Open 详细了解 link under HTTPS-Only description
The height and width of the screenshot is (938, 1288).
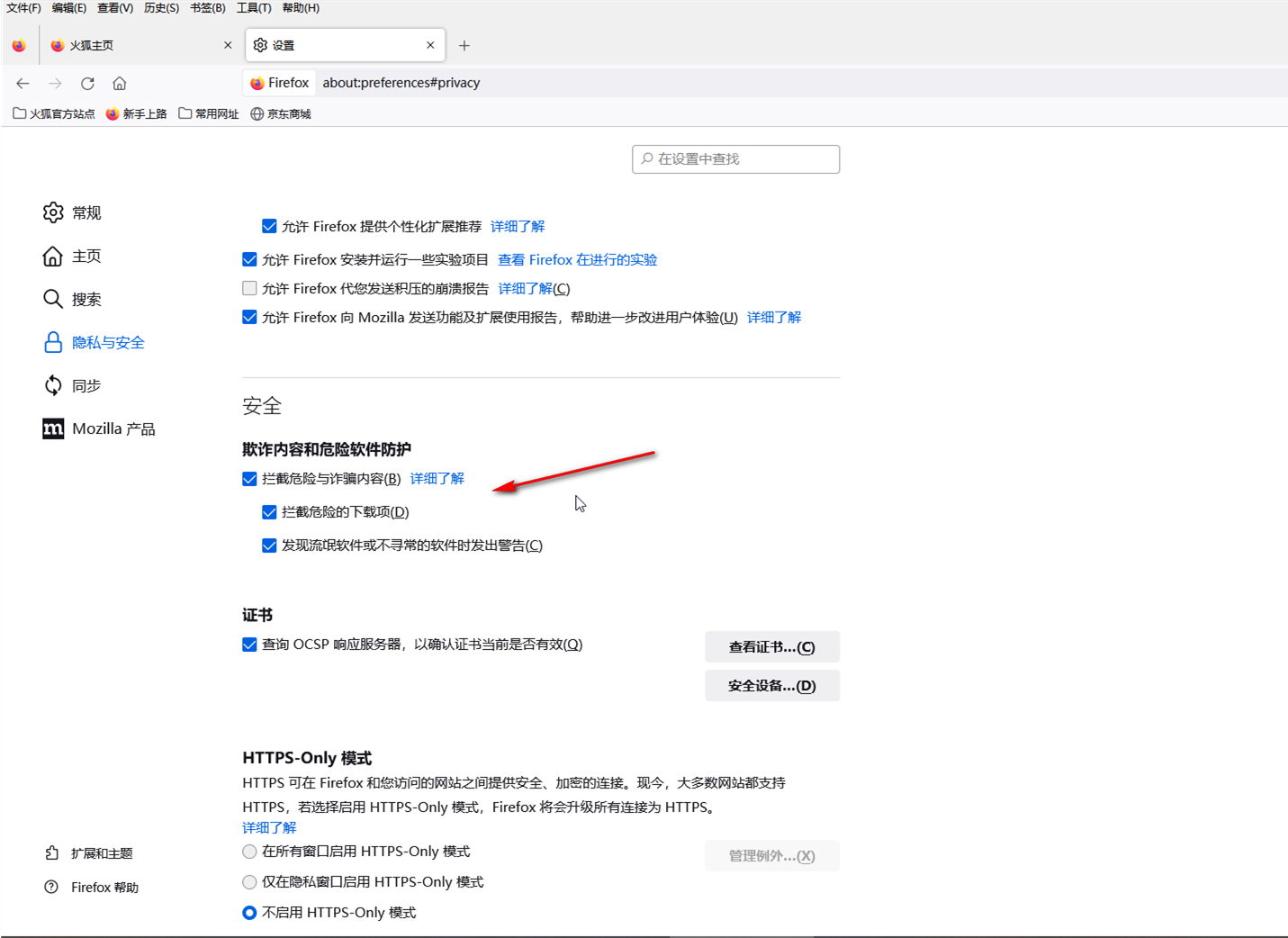(x=269, y=827)
